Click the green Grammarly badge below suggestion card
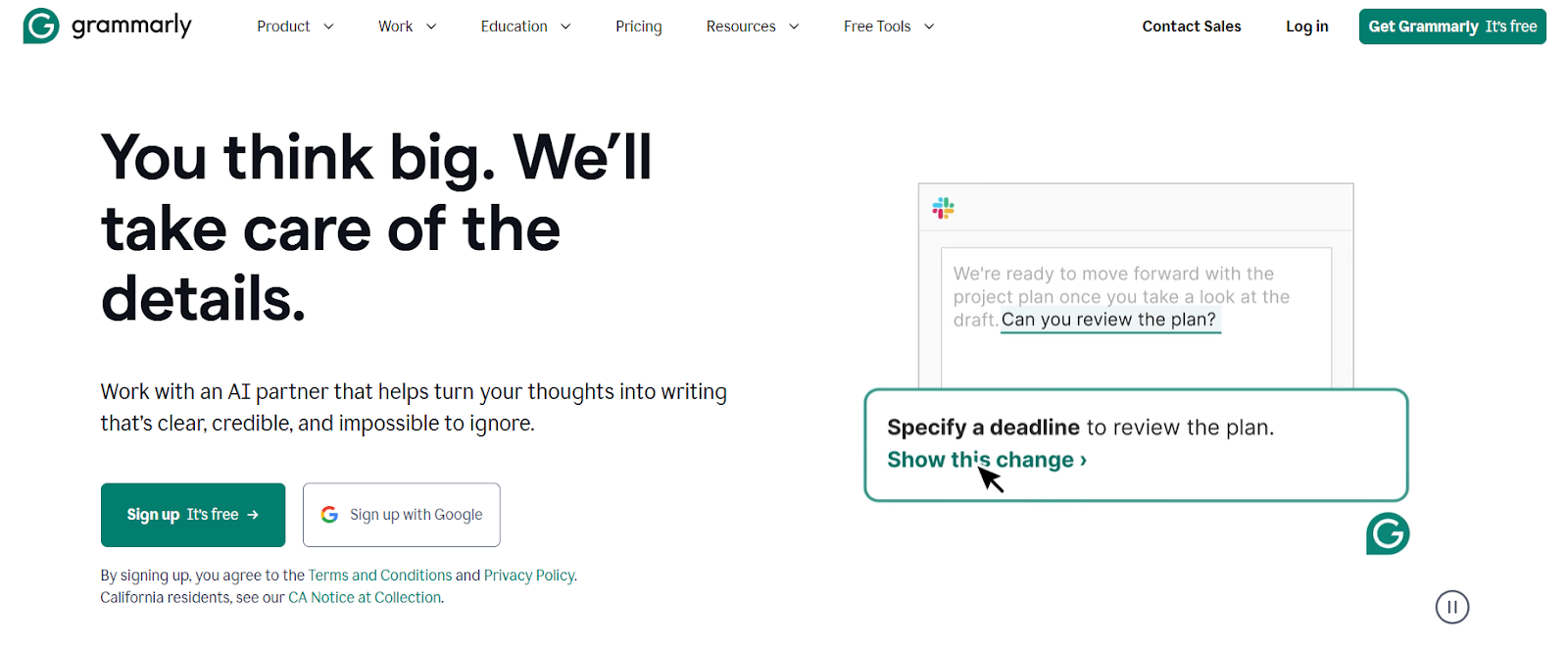 pos(1388,533)
